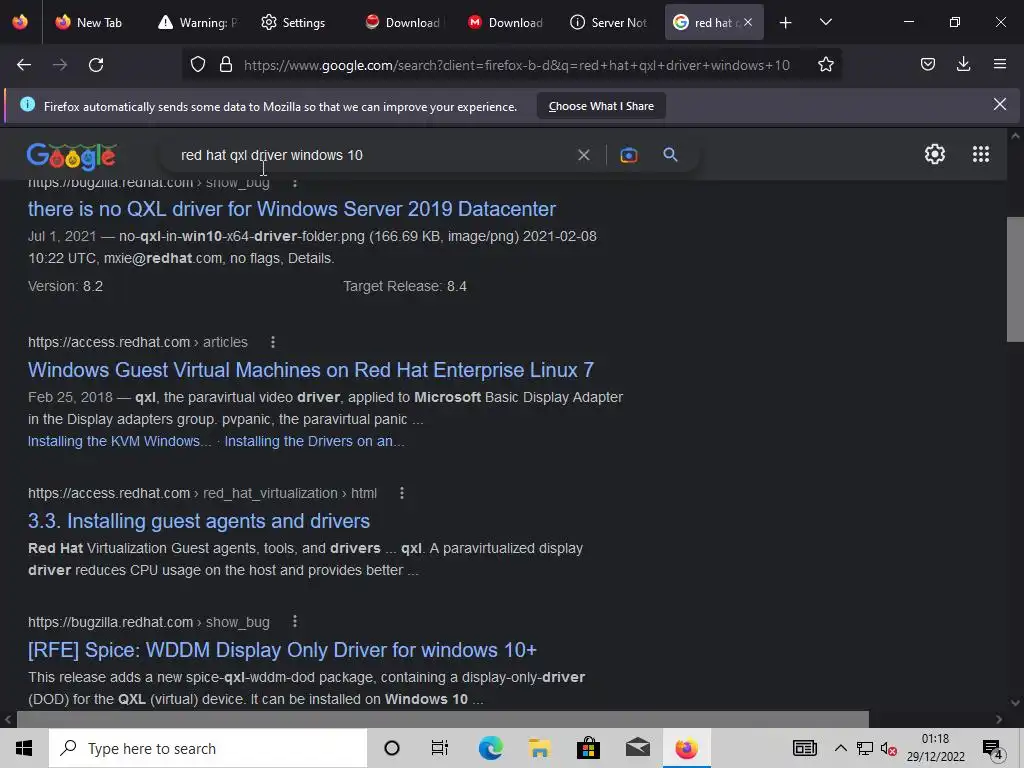1024x768 pixels.
Task: Go back to the previous page
Action: [24, 65]
